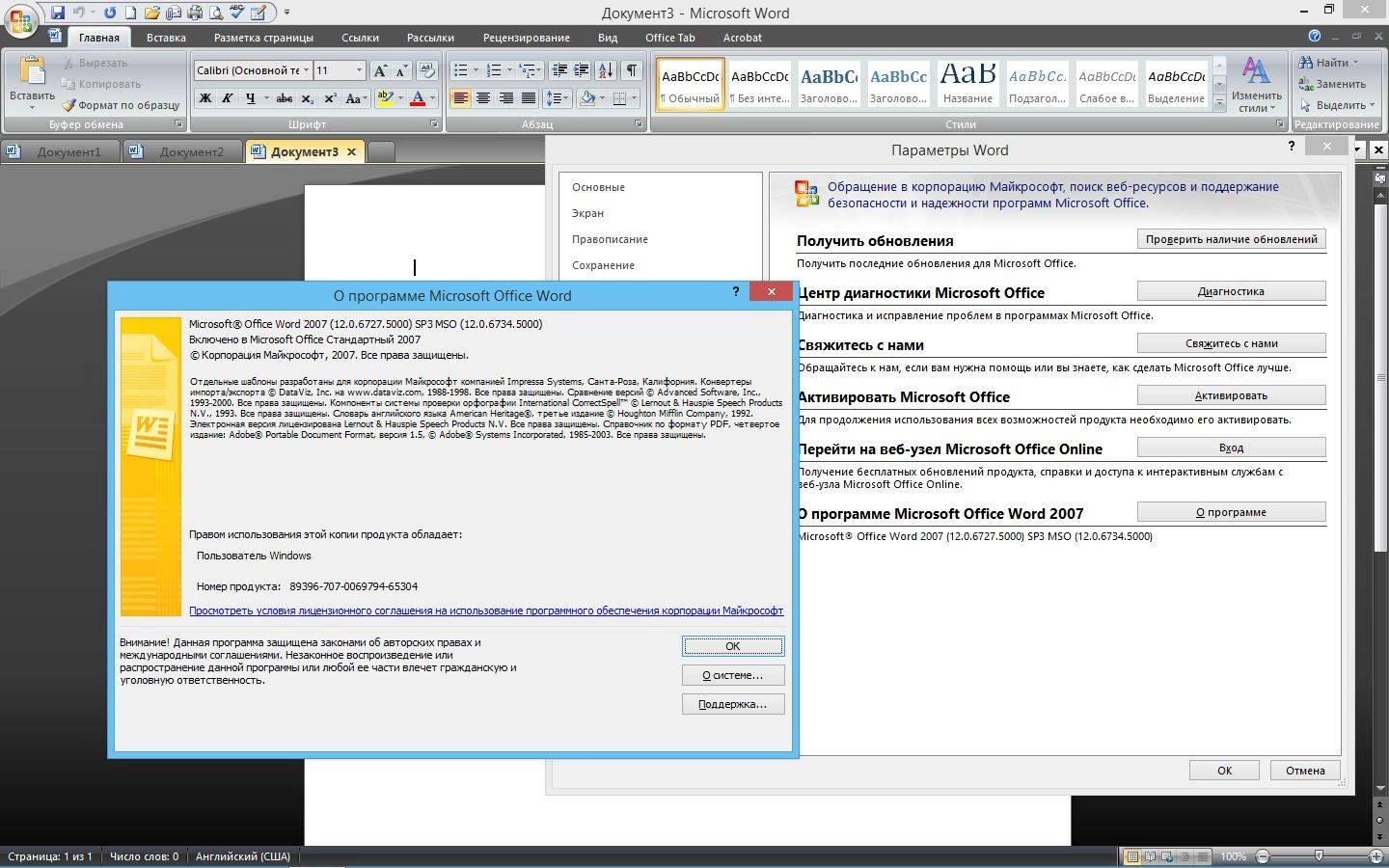The width and height of the screenshot is (1389, 868).
Task: Click the Активировать button
Action: (x=1232, y=395)
